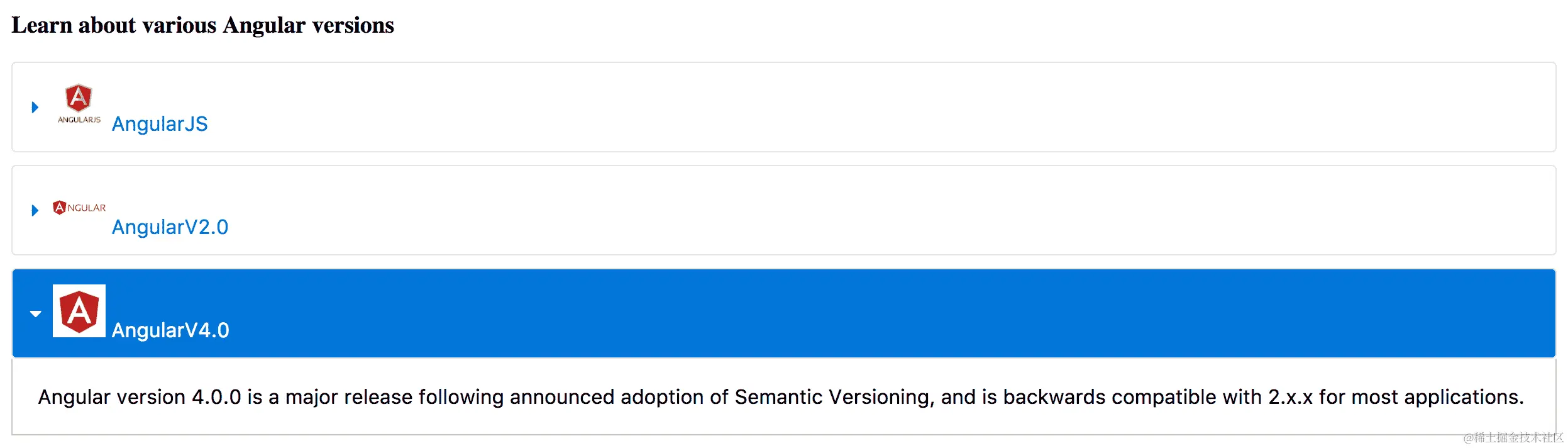Open the AngularV2.0 title link
The width and height of the screenshot is (1568, 448).
point(170,227)
